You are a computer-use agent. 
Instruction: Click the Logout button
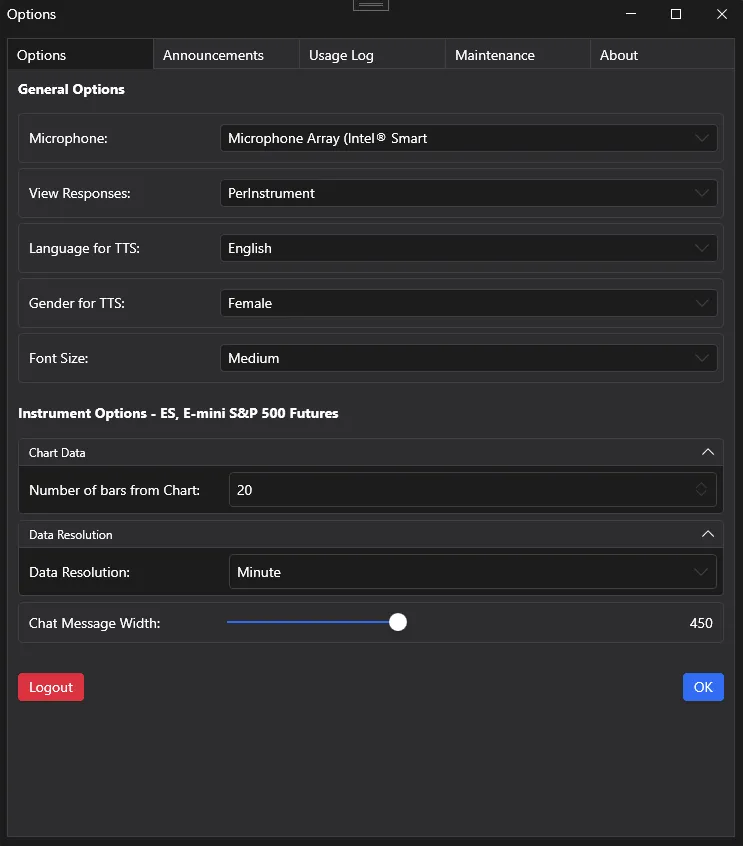(x=50, y=687)
